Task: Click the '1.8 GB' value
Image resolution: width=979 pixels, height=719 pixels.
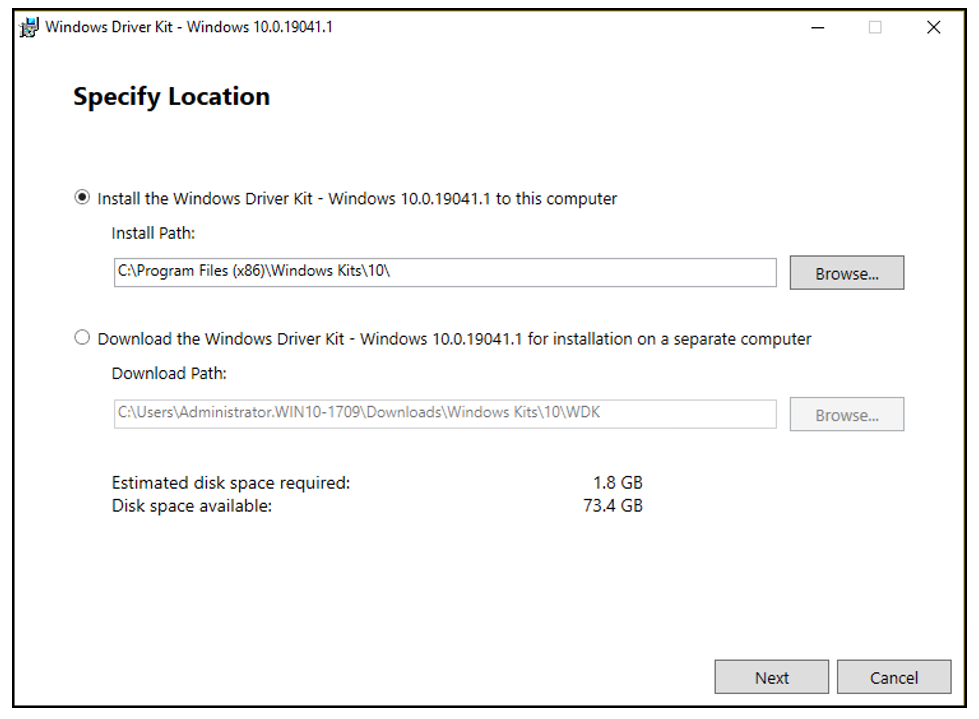Action: coord(617,483)
